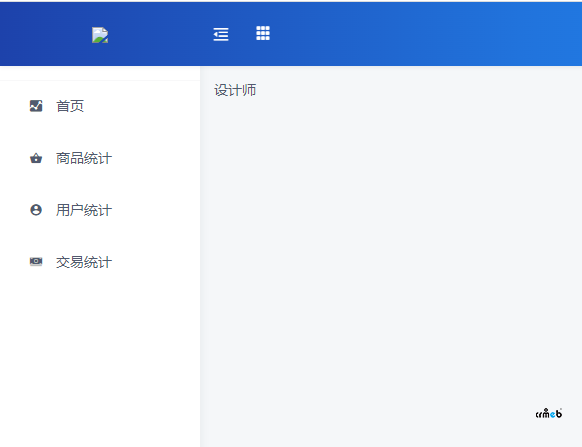Collapse the sidebar with the fold menu icon
The image size is (582, 447).
221,34
